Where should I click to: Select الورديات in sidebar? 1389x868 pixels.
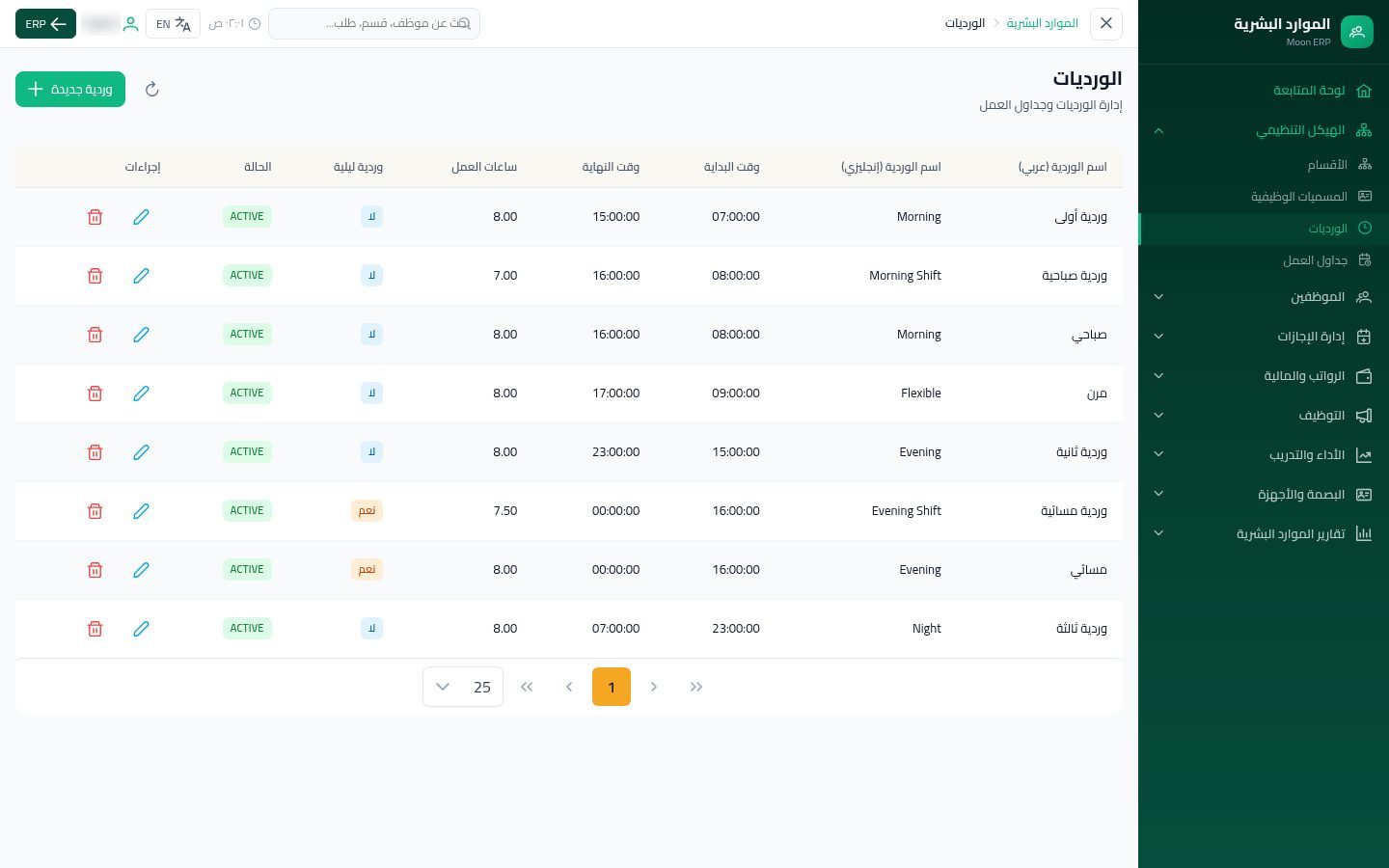(x=1264, y=229)
